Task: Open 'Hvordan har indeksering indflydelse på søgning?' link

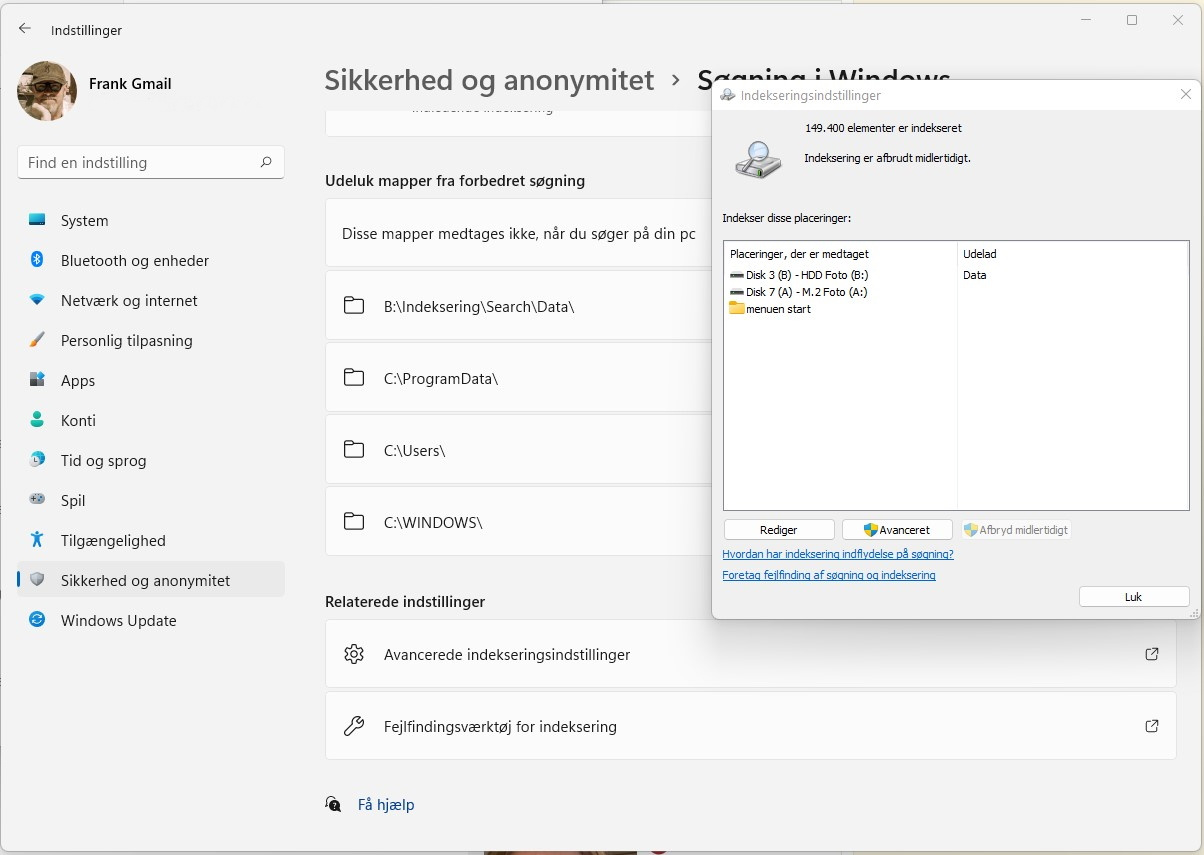Action: coord(838,554)
